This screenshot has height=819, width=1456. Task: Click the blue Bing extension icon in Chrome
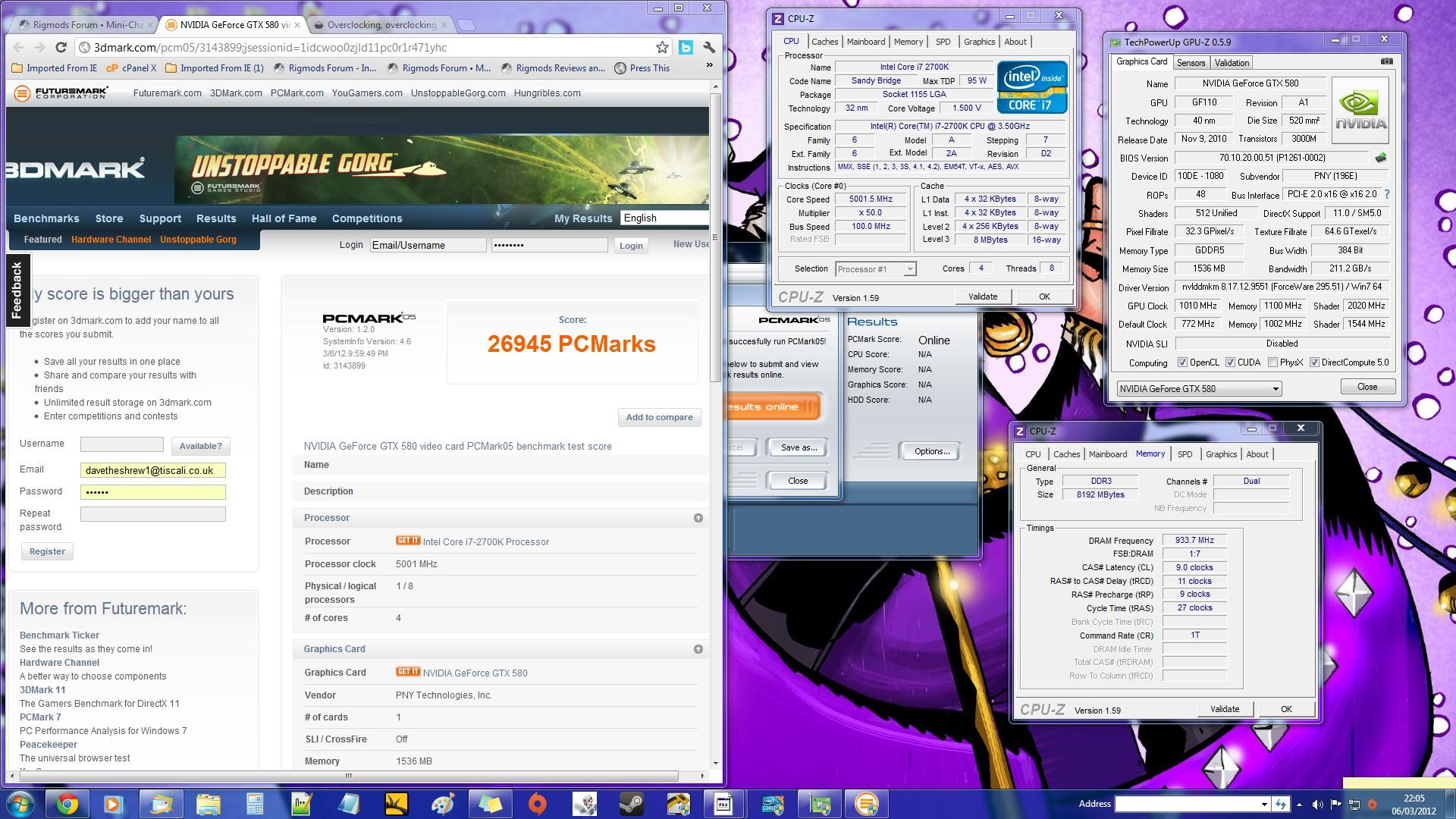coord(686,47)
